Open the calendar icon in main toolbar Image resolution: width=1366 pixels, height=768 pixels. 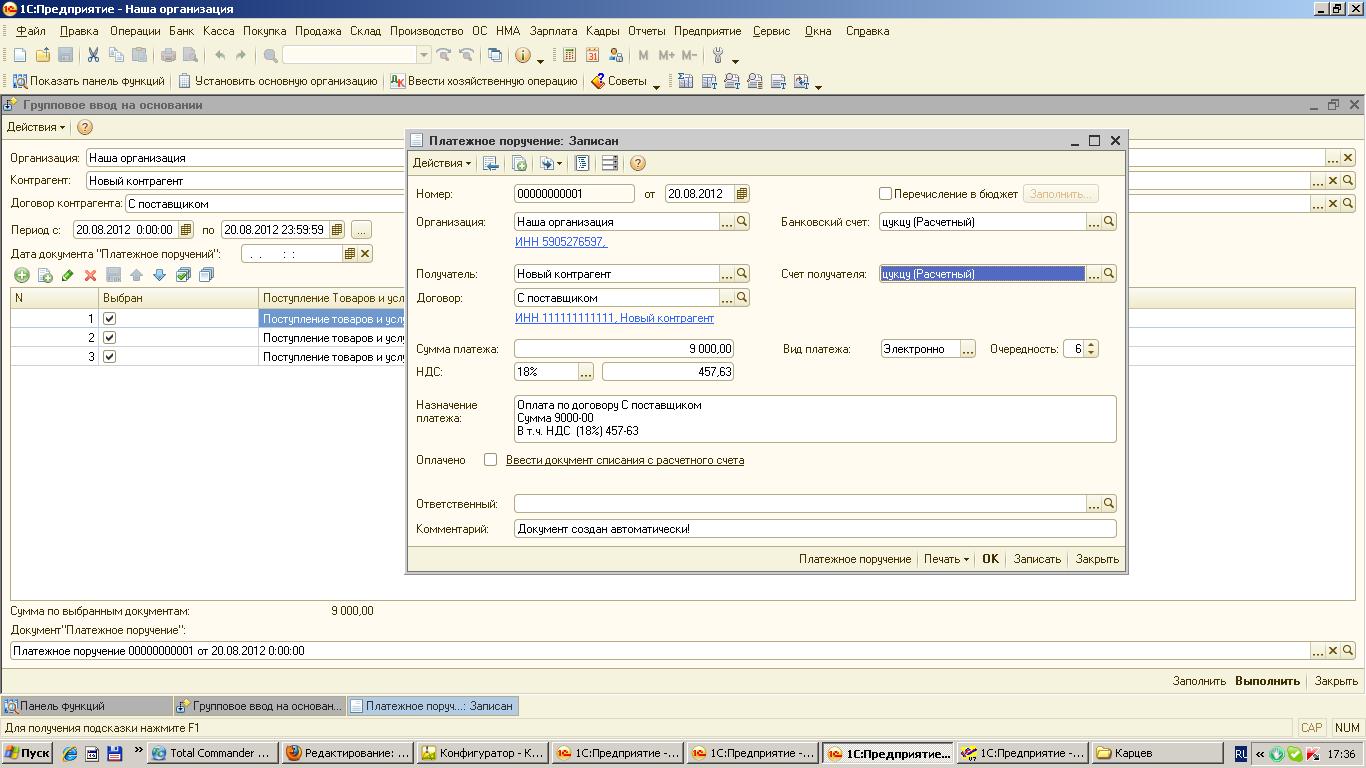pyautogui.click(x=592, y=55)
